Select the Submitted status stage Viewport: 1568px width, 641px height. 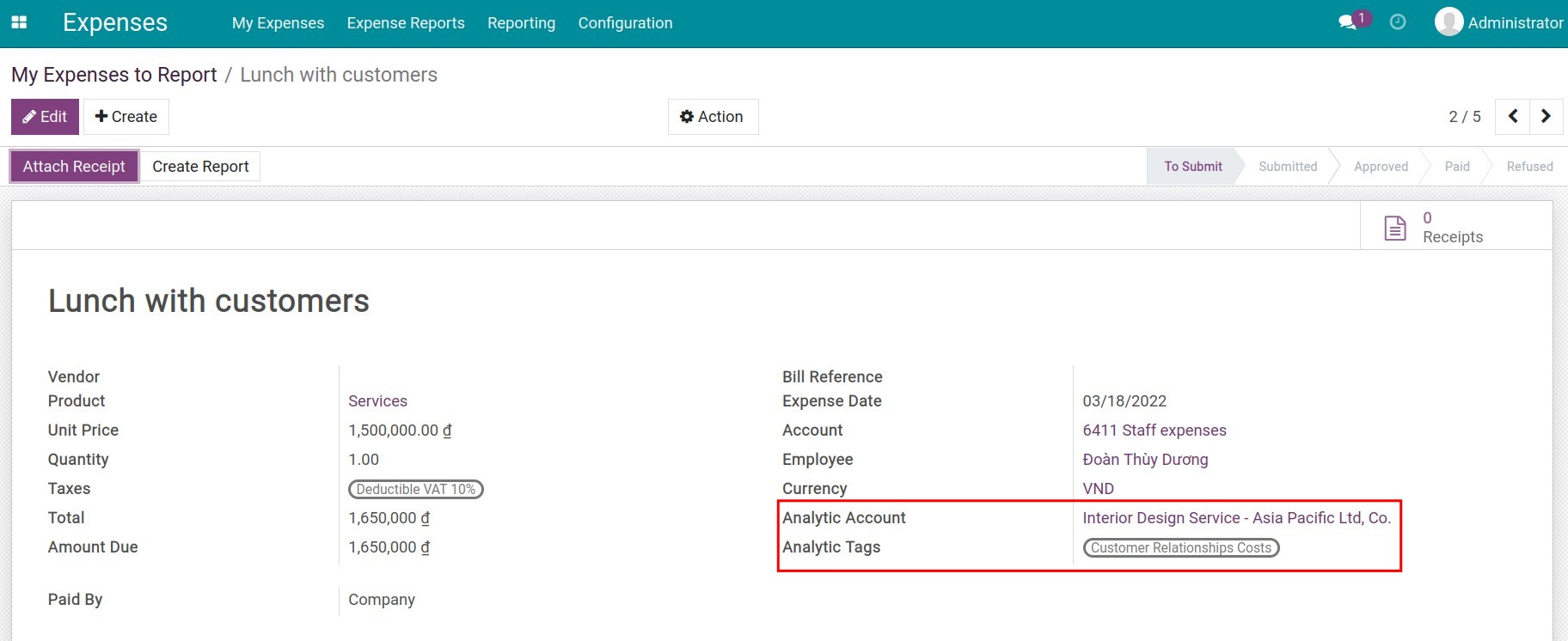pyautogui.click(x=1287, y=167)
